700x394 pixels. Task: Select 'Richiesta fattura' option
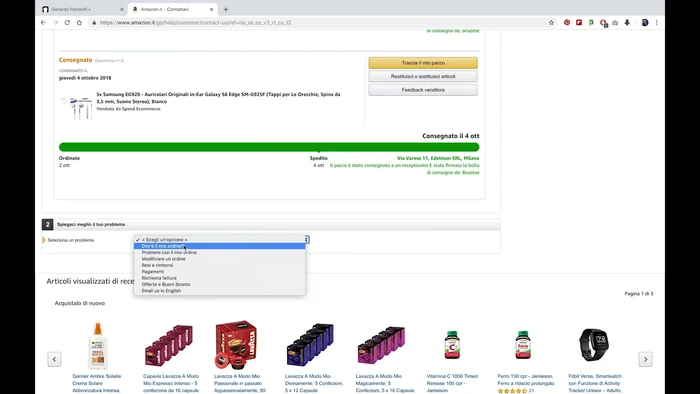click(219, 278)
